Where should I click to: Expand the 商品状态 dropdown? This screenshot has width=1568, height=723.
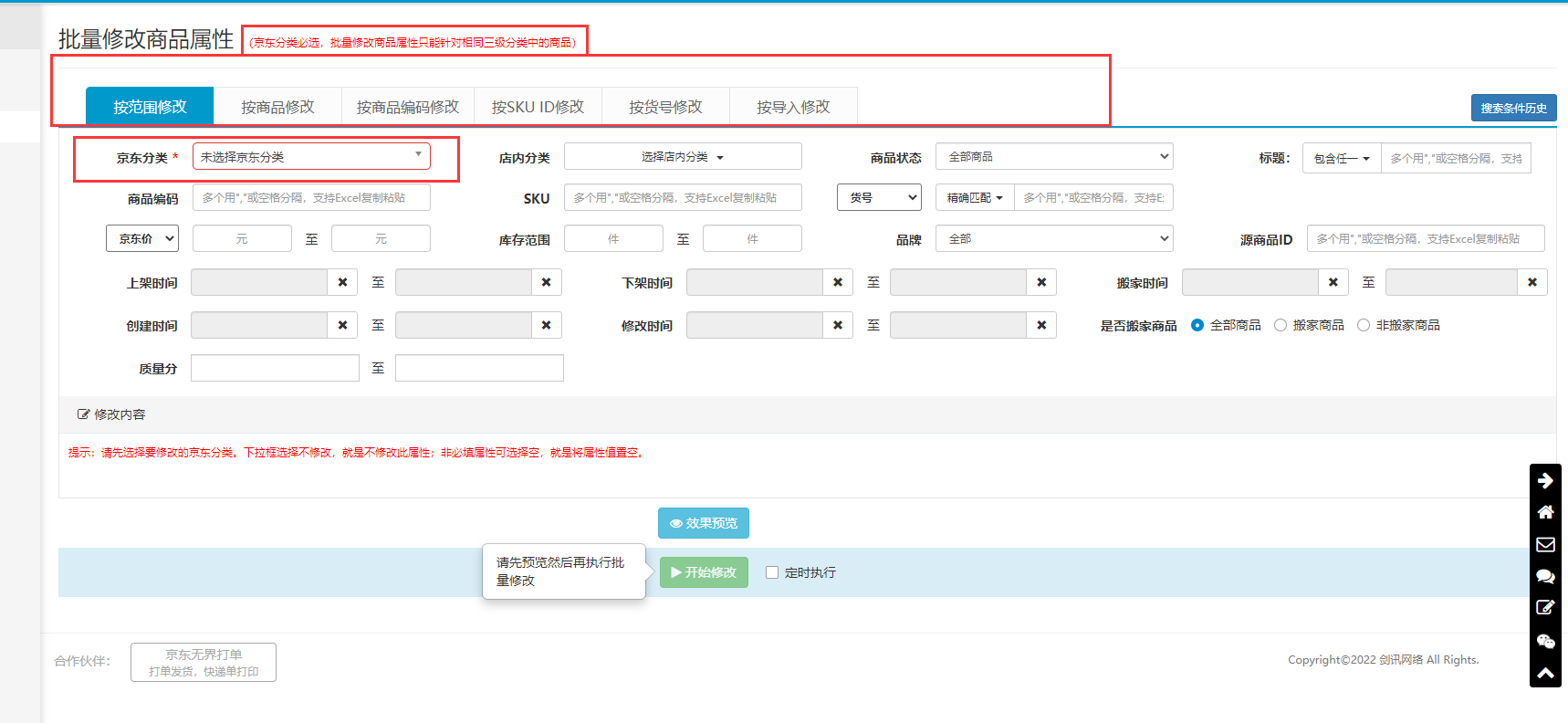[1053, 157]
